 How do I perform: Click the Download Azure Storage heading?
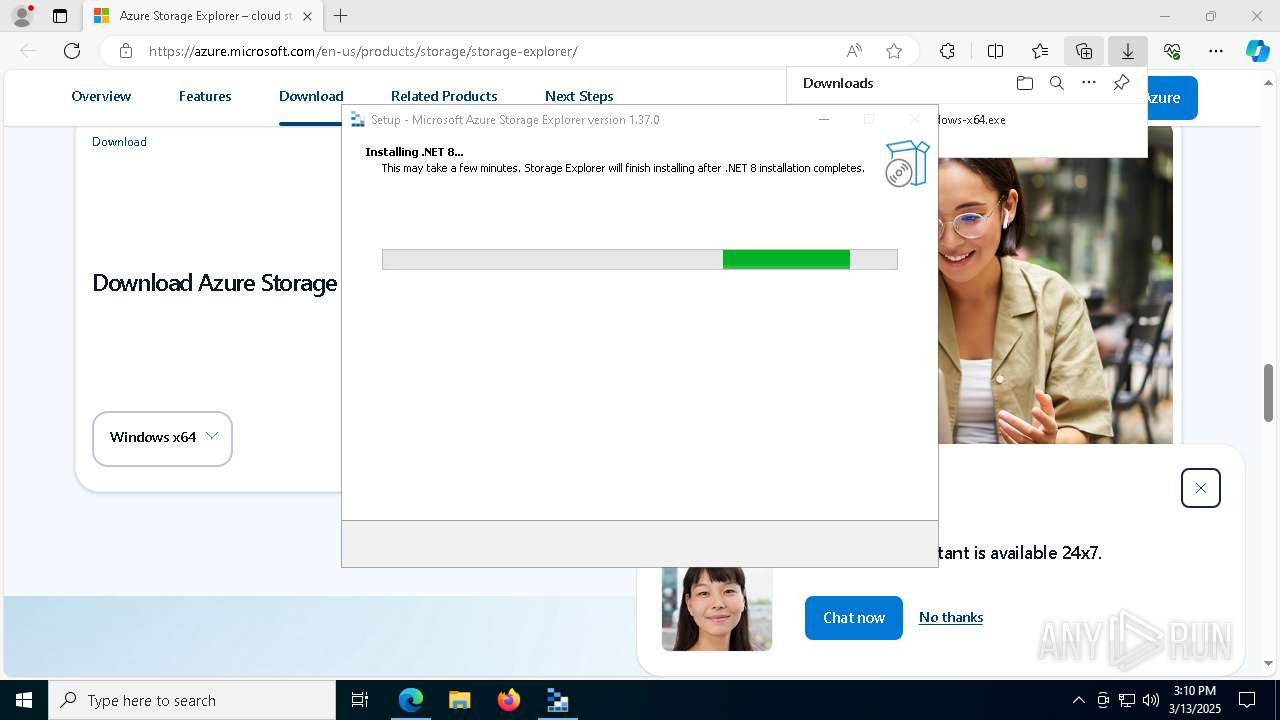pyautogui.click(x=215, y=283)
